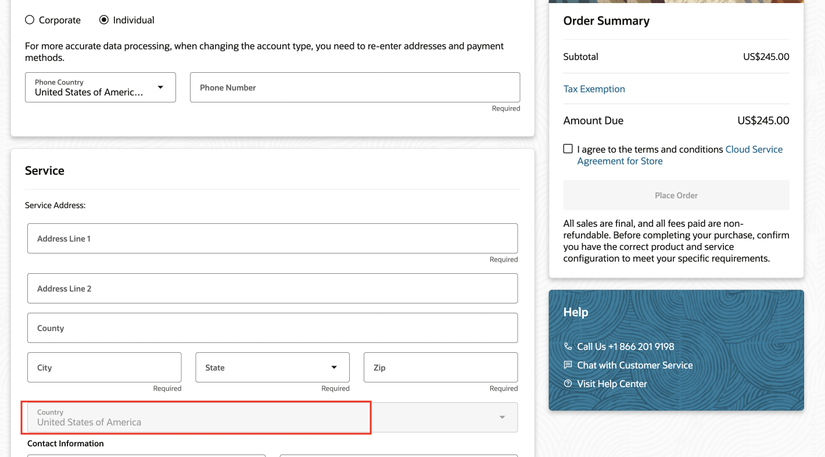This screenshot has width=825, height=457.
Task: Open the Phone Country dropdown
Action: pyautogui.click(x=100, y=87)
